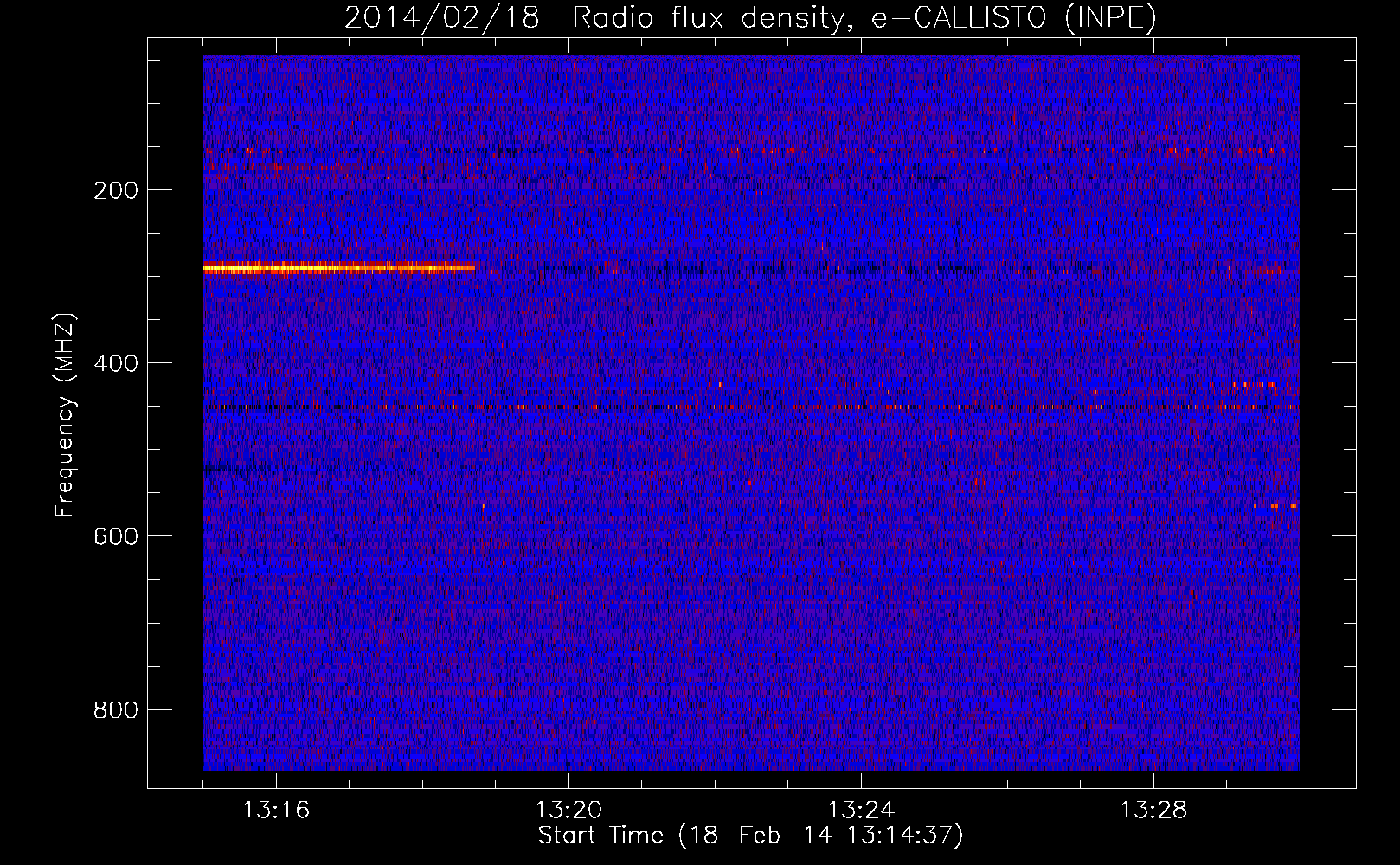This screenshot has width=1400, height=865.
Task: Click the 13:28 time tick label
Action: (x=1153, y=811)
